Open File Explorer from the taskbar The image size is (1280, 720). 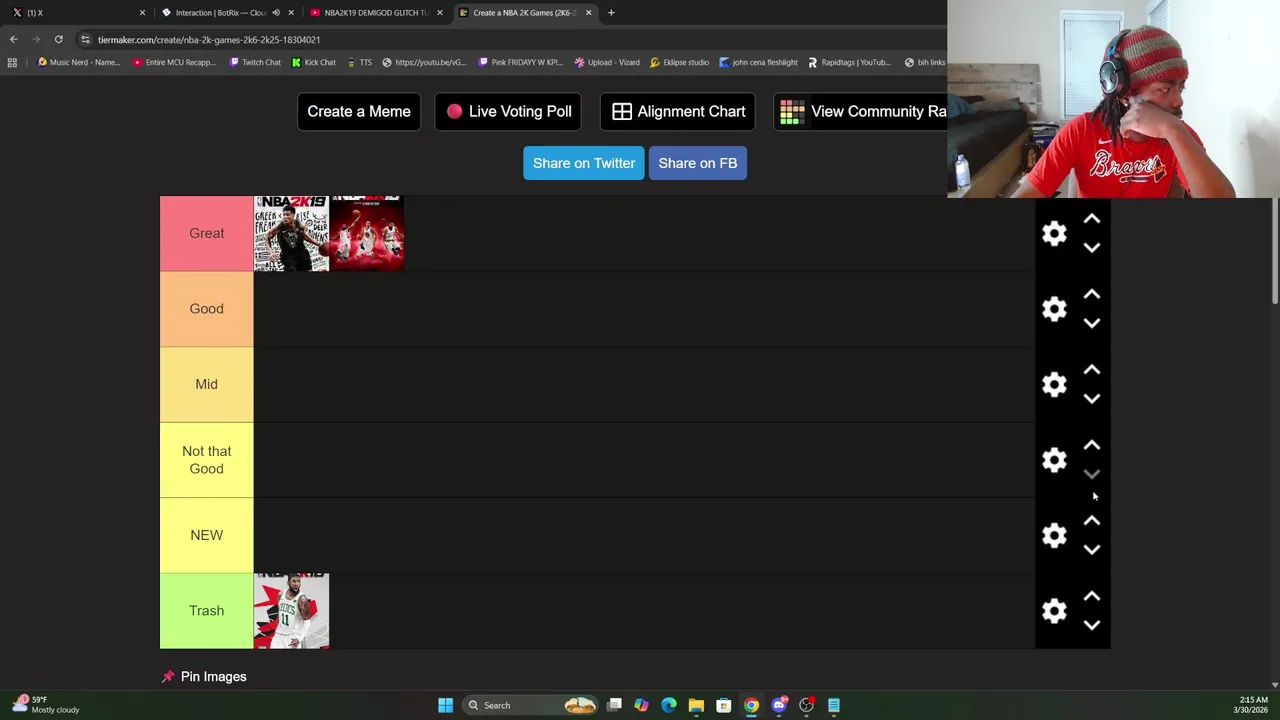pos(696,705)
